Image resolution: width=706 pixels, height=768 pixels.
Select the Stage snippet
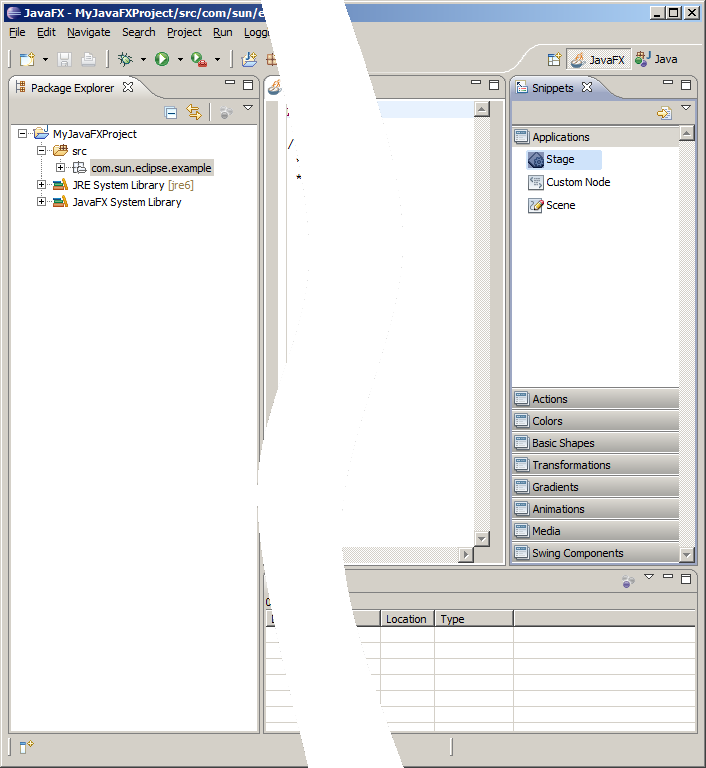(560, 159)
